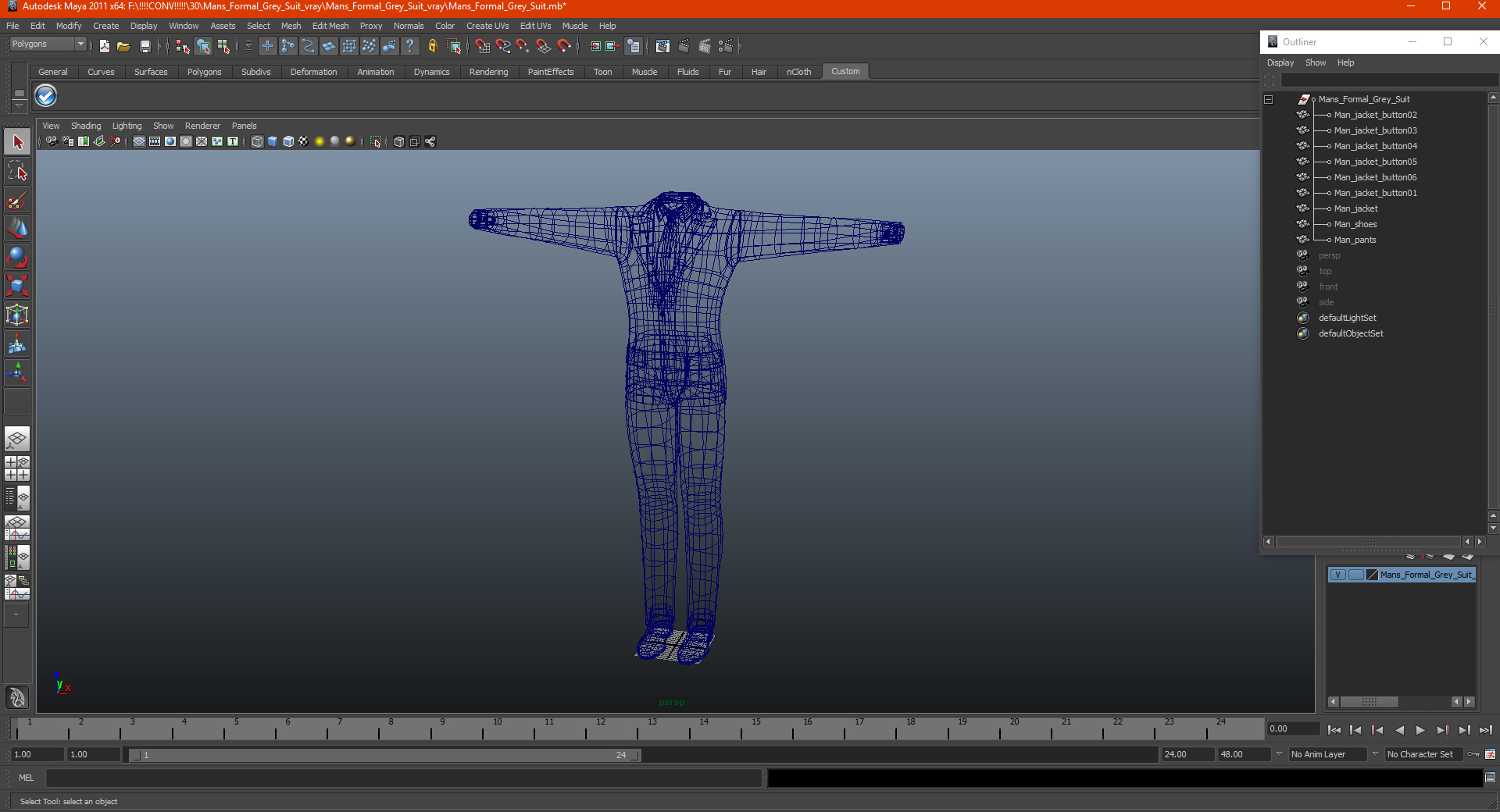Expand collapsed status line section arrow
This screenshot has height=812, width=1500.
click(x=739, y=46)
